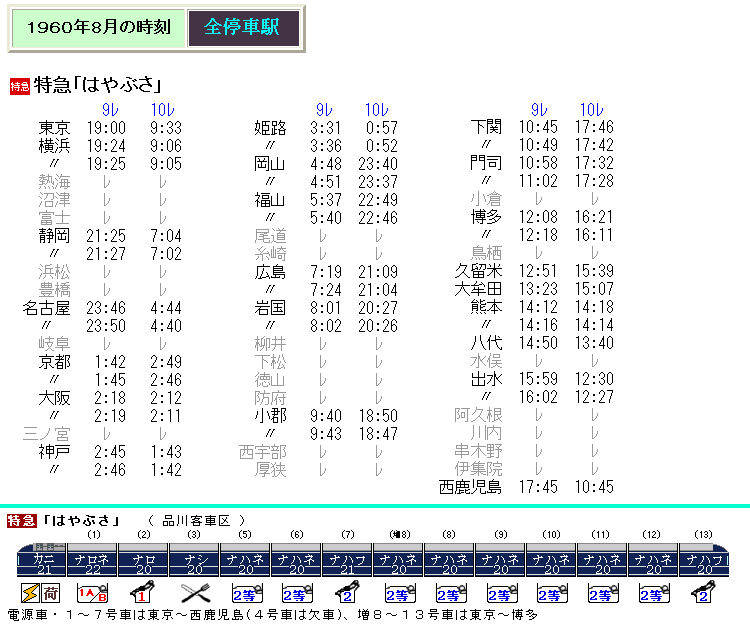Click the 特急 badge above the train consist
This screenshot has height=630, width=750.
(x=22, y=520)
